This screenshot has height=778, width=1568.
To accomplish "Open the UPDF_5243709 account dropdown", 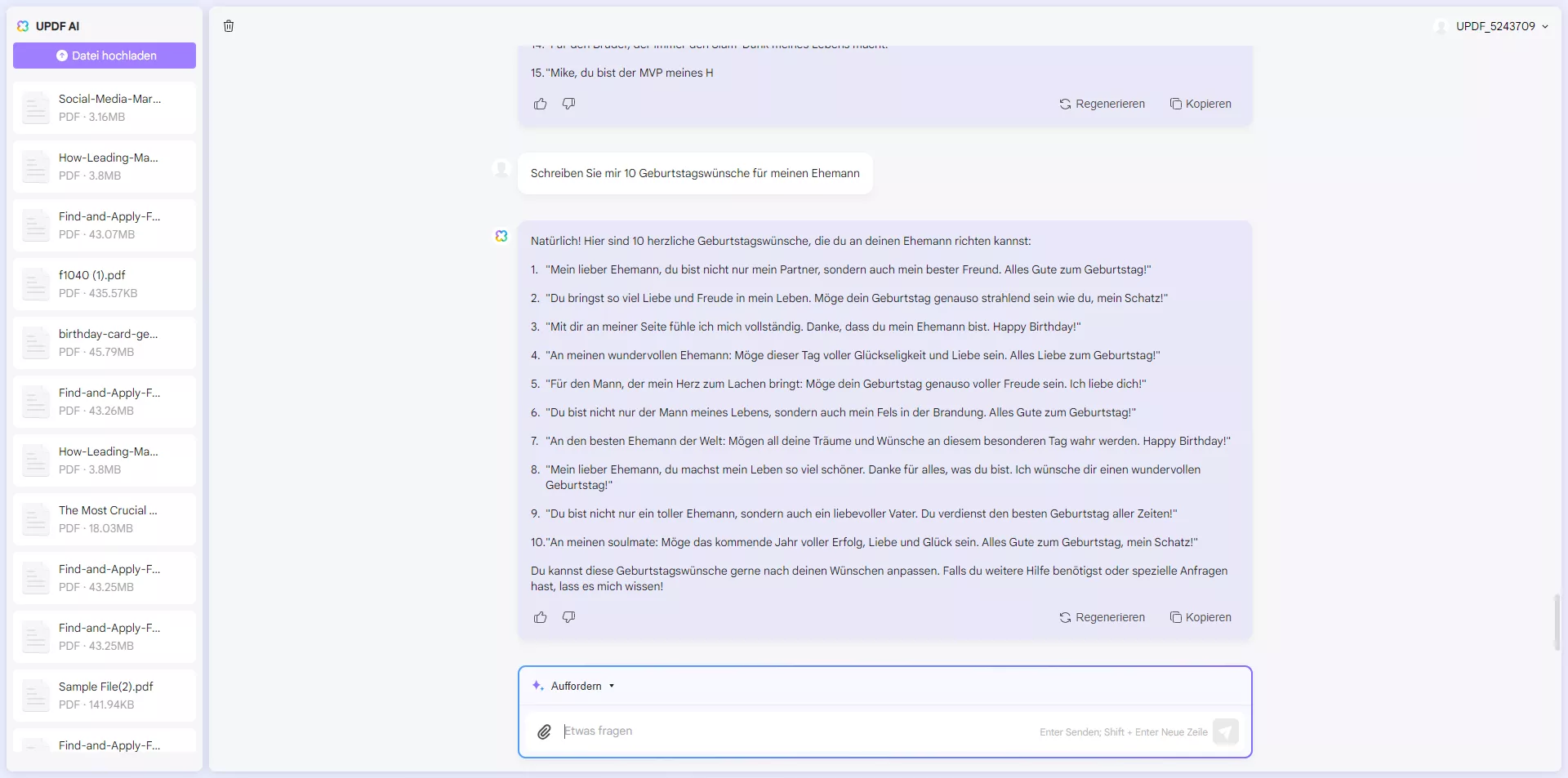I will point(1492,26).
